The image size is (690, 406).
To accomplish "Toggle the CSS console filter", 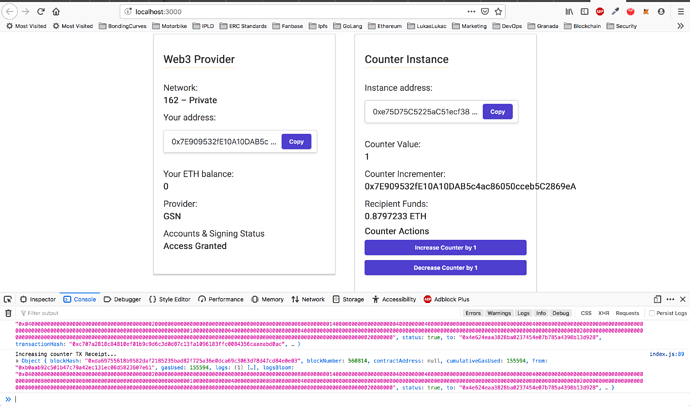I will [586, 313].
